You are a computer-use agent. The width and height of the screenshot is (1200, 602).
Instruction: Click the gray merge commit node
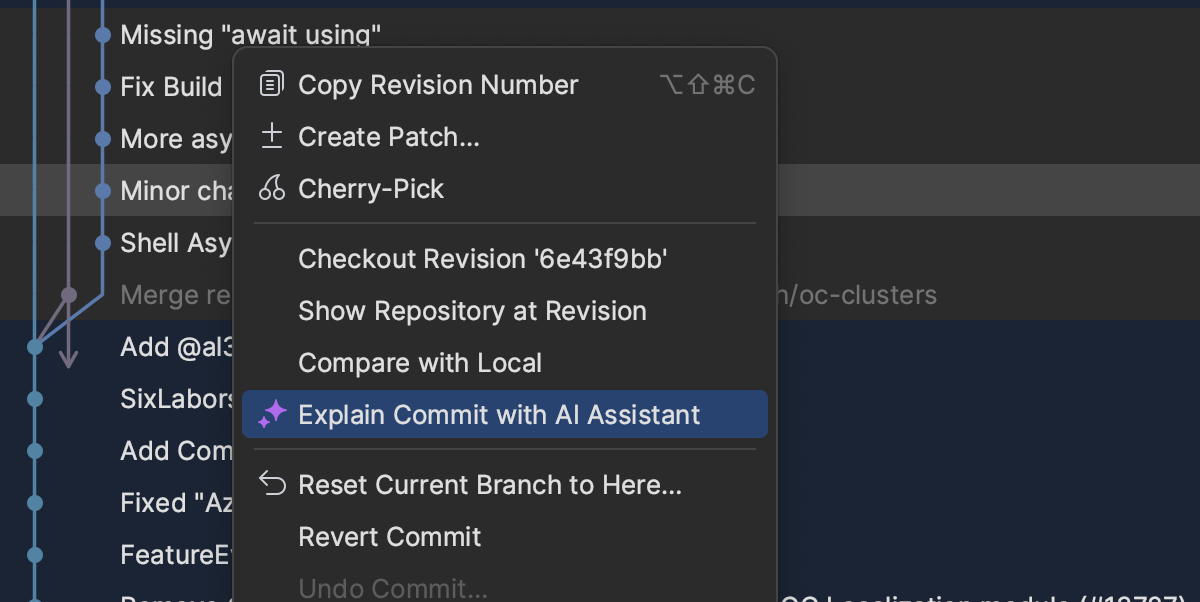click(68, 295)
